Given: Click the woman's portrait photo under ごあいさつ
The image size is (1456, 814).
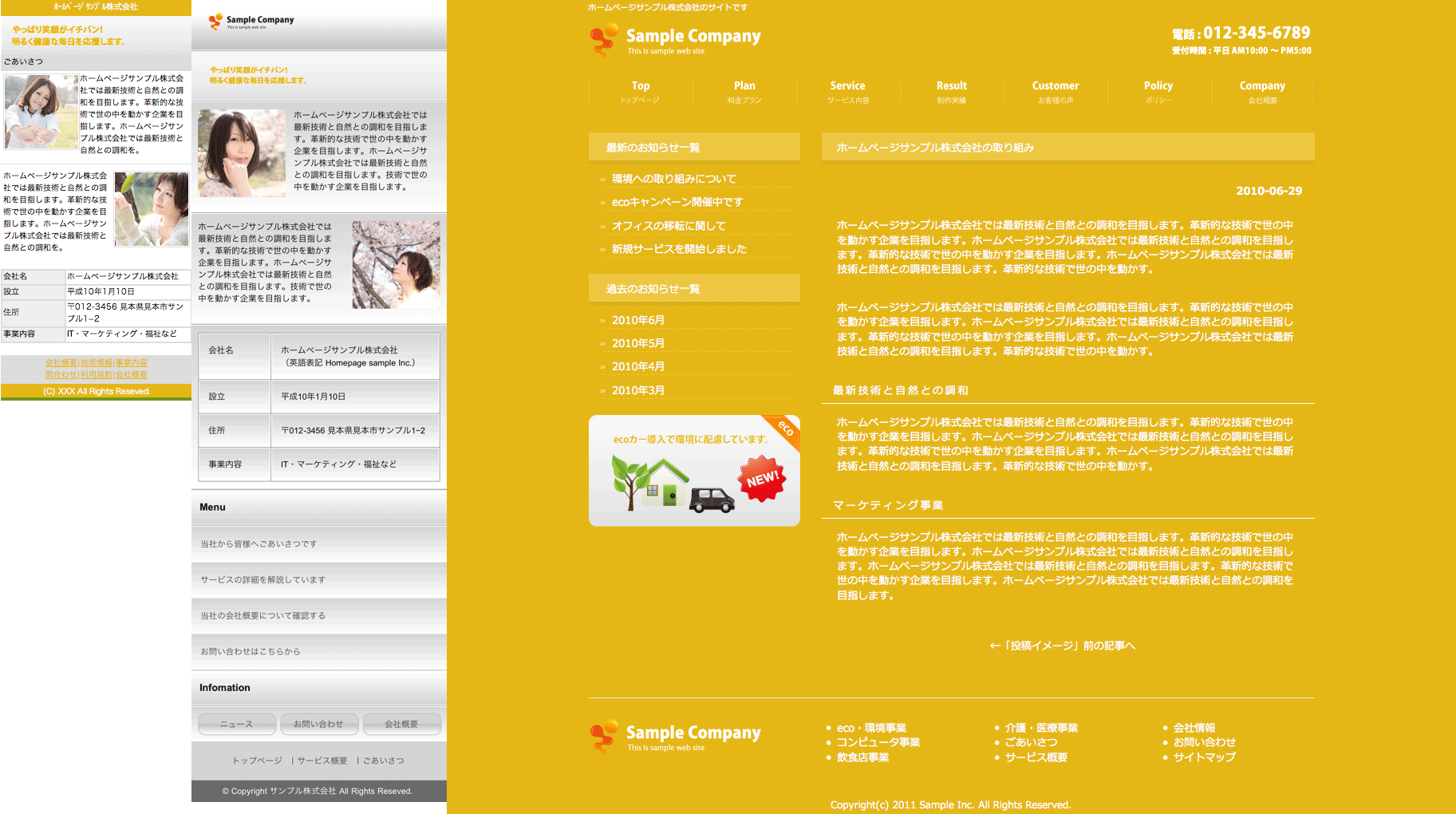Looking at the screenshot, I should pyautogui.click(x=40, y=112).
